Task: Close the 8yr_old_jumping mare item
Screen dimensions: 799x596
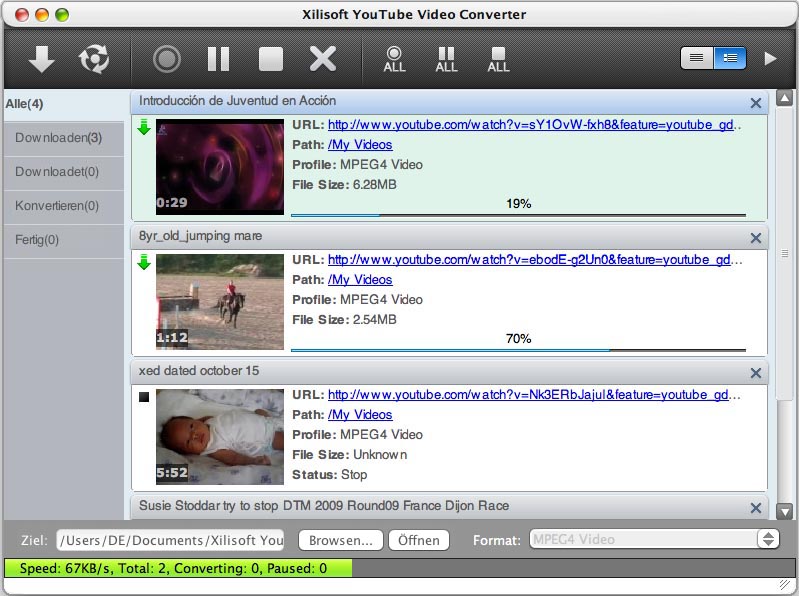Action: [x=756, y=238]
